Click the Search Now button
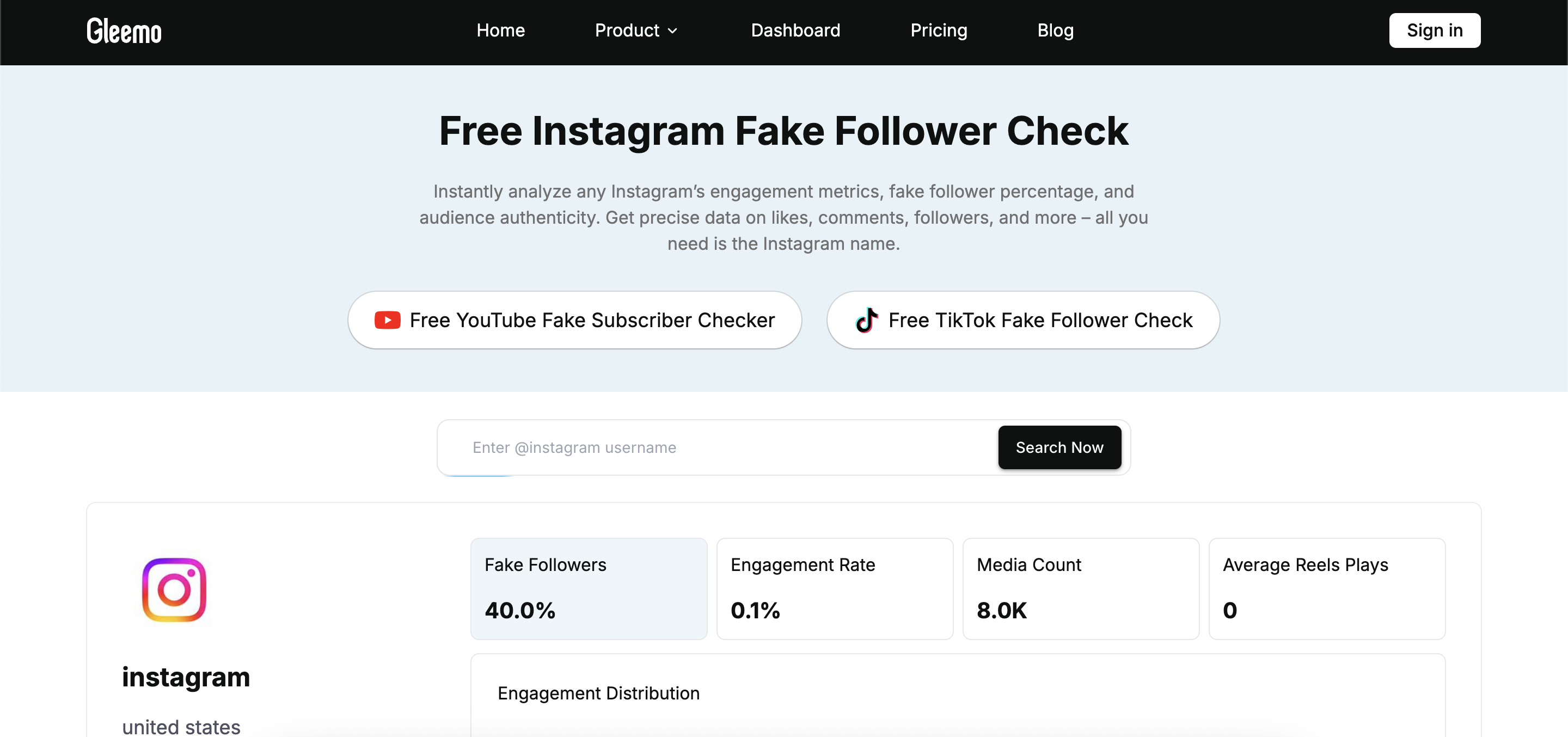 1059,447
